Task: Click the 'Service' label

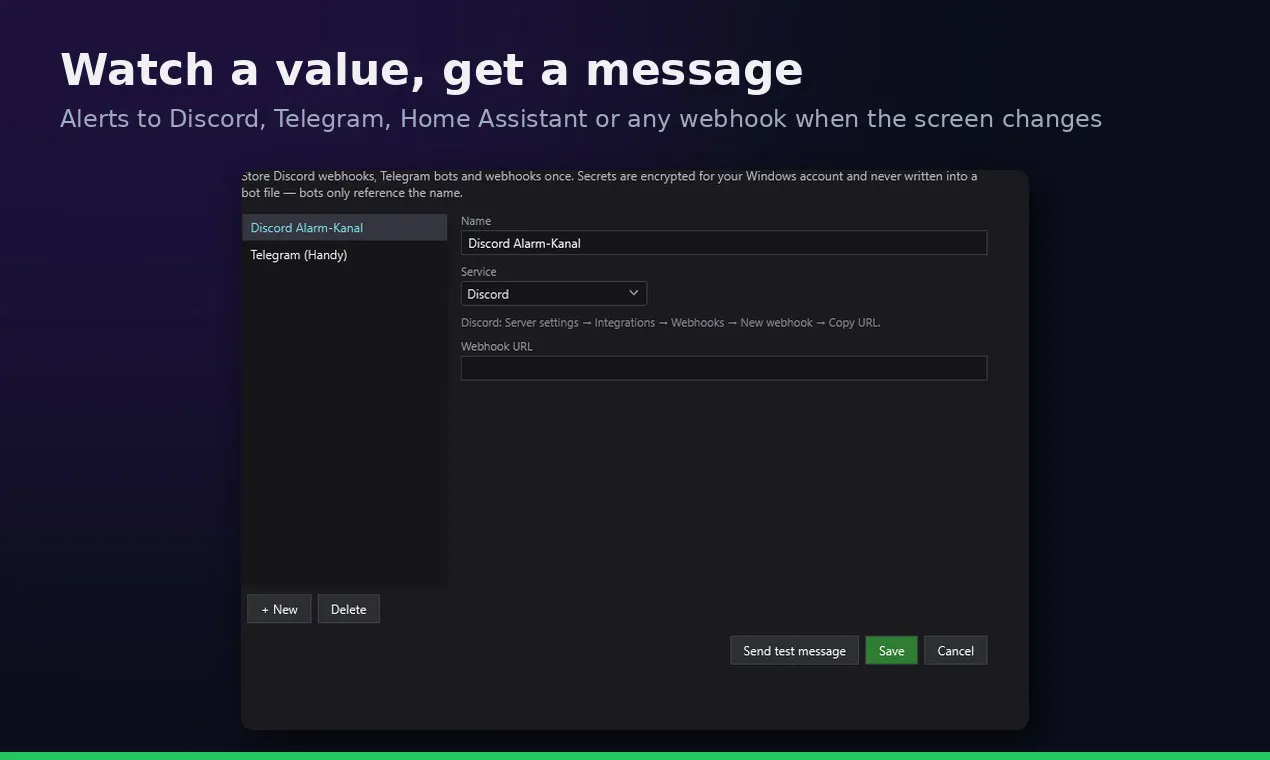Action: tap(479, 272)
